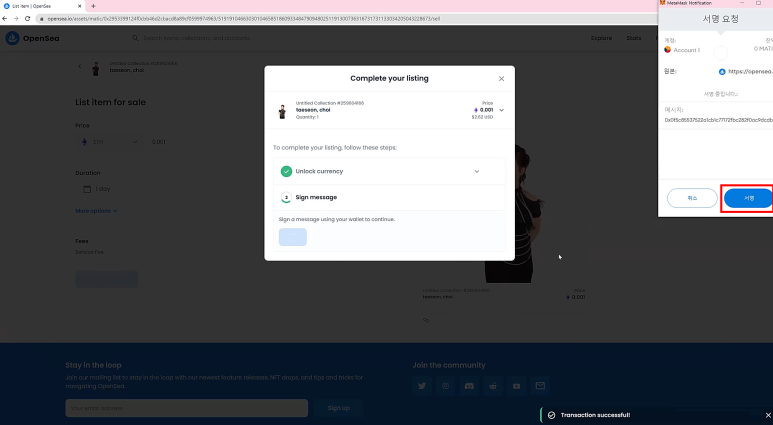Click the Sign message step
Viewport: 773px width, 425px height.
pyautogui.click(x=389, y=197)
